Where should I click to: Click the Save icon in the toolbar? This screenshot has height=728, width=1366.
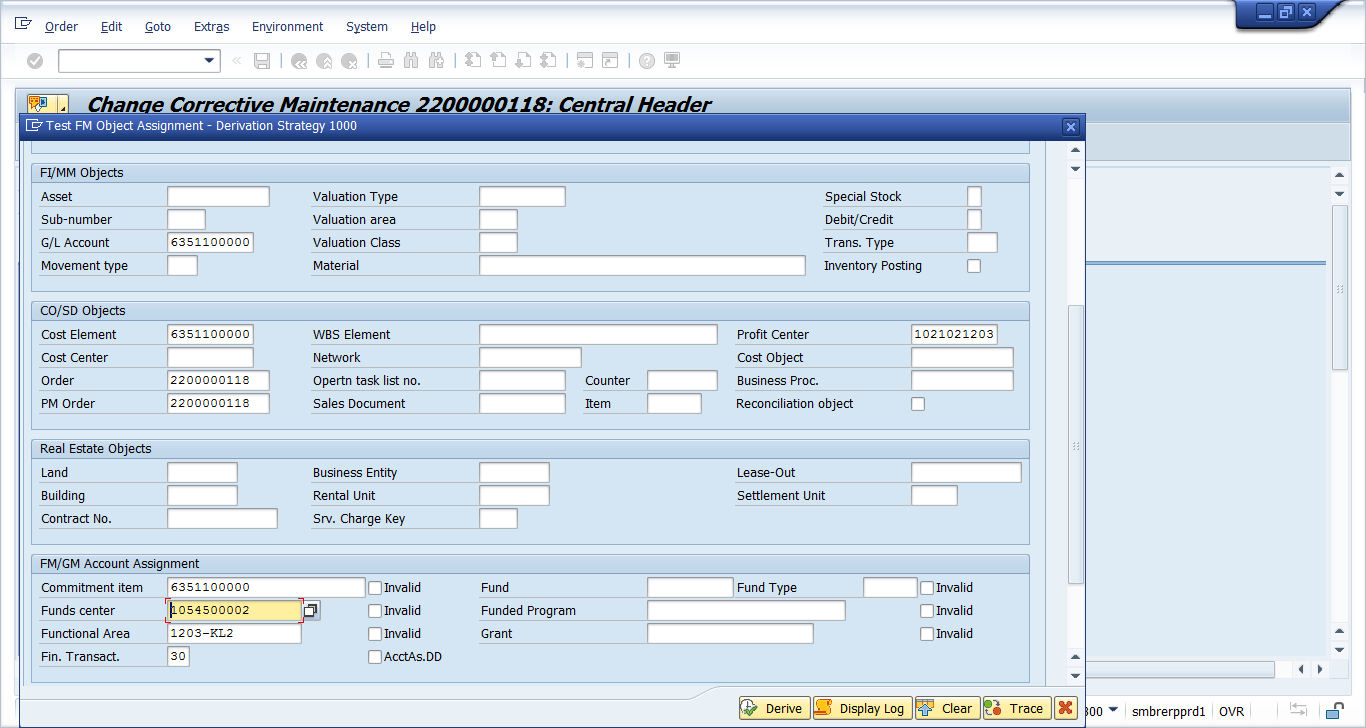pos(262,61)
